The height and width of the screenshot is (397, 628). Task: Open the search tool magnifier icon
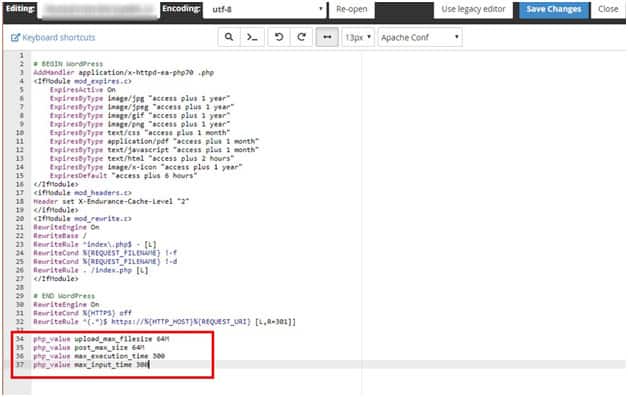[229, 37]
